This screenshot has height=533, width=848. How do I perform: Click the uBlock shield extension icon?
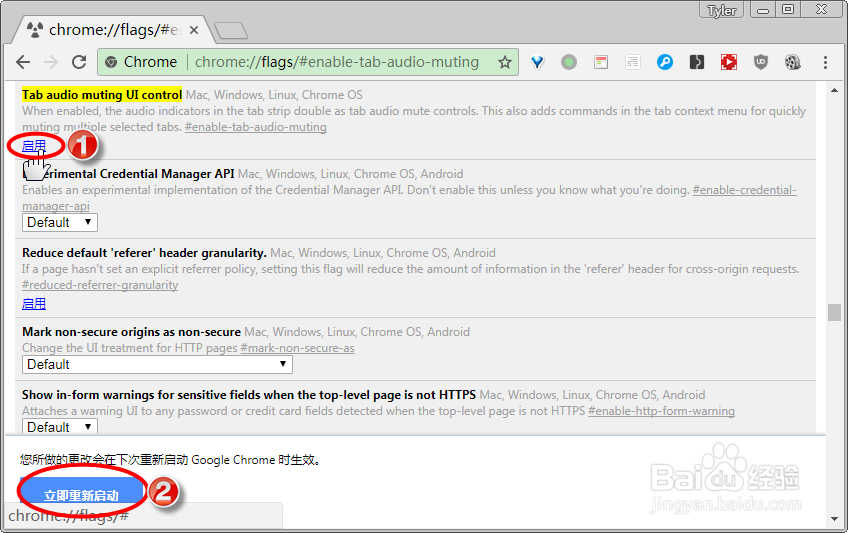click(761, 63)
